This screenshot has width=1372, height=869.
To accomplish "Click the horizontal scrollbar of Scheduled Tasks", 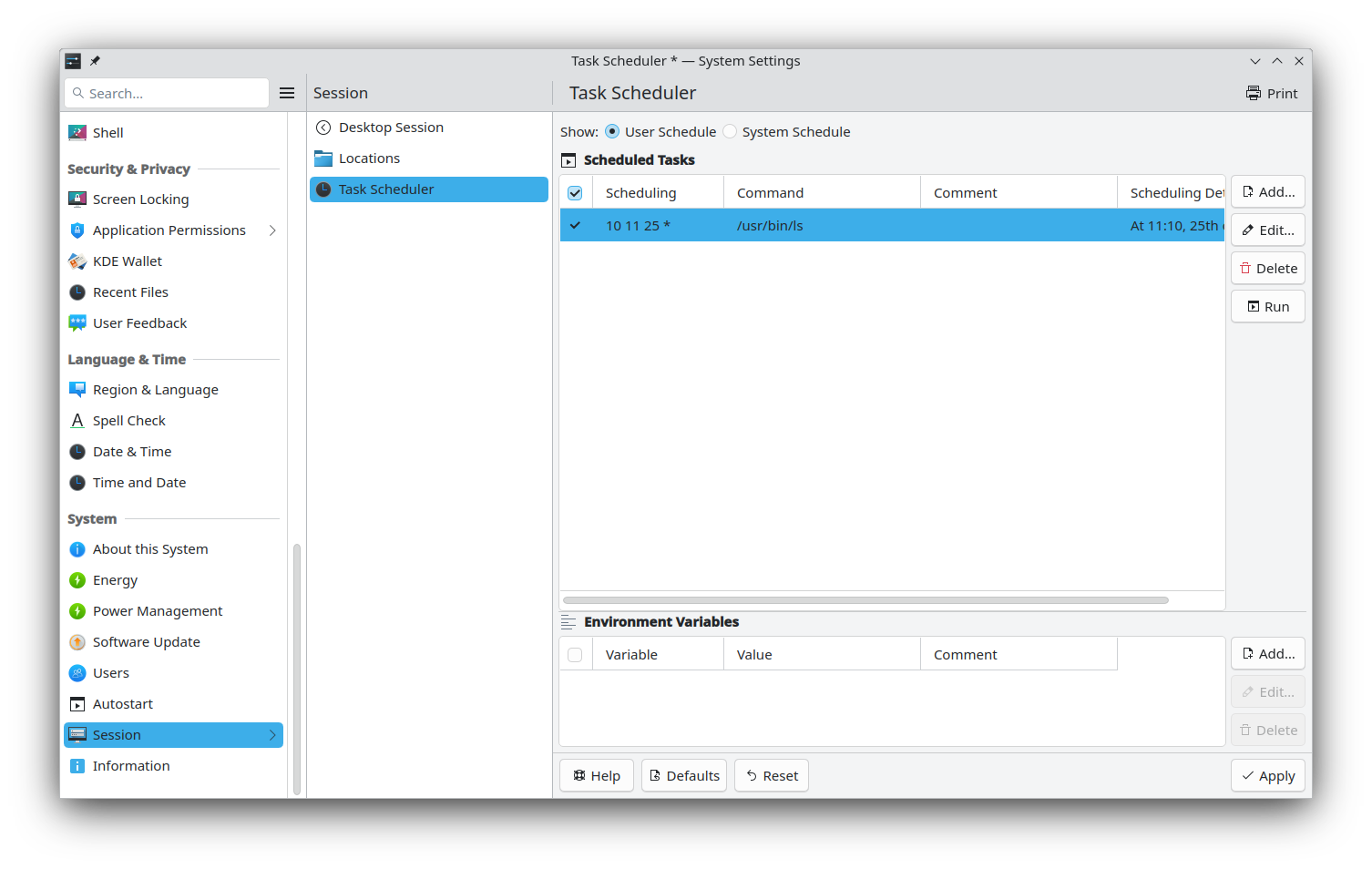I will 865,600.
